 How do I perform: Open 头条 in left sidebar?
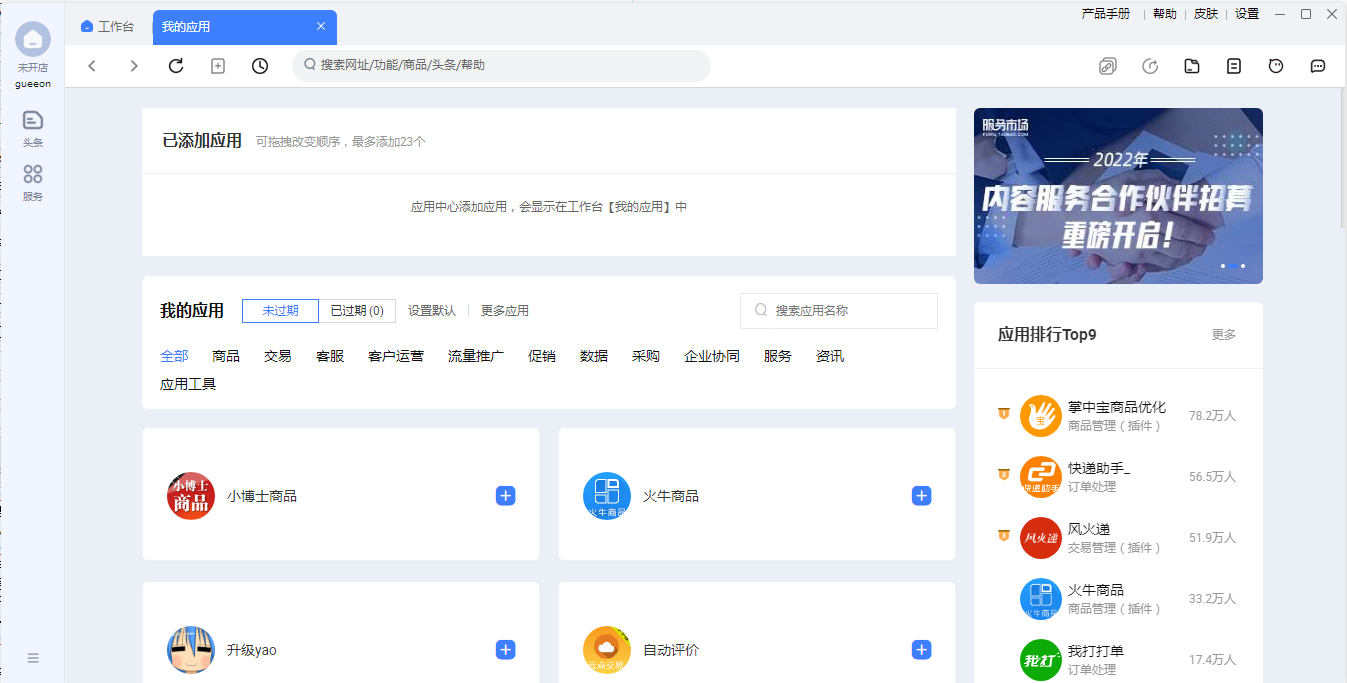click(33, 128)
